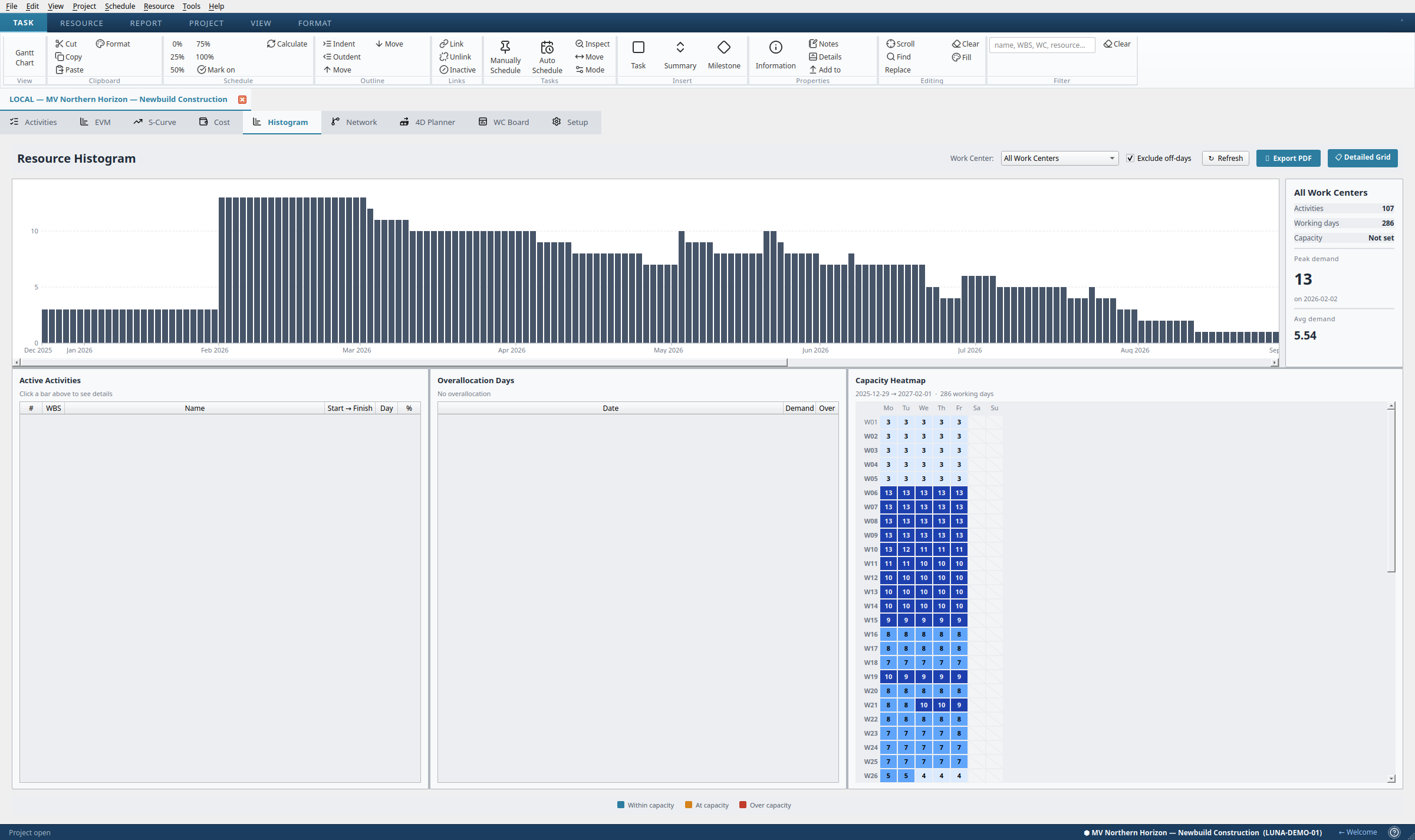Click the Welcome link in status bar

click(1357, 832)
